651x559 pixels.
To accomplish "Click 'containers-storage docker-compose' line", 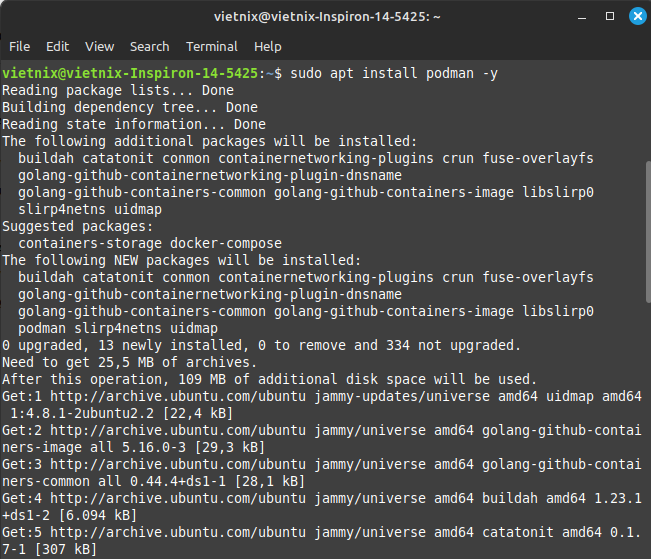I will [x=150, y=244].
